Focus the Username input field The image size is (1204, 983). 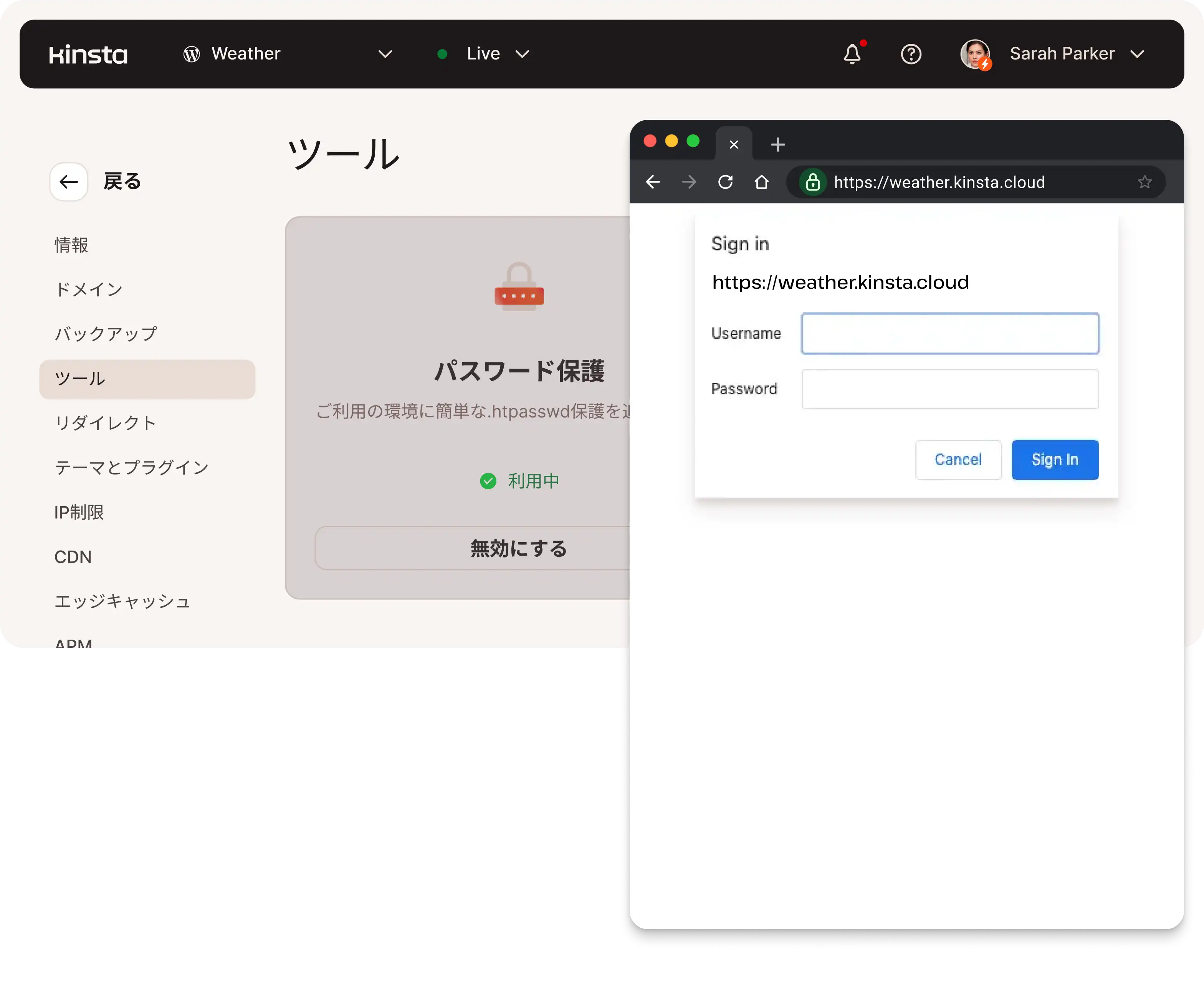[949, 334]
